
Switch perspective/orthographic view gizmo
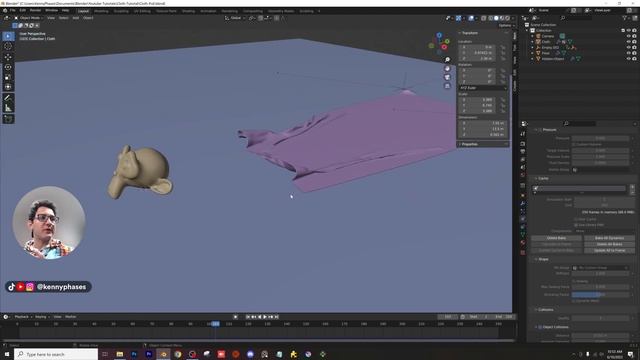(x=447, y=86)
